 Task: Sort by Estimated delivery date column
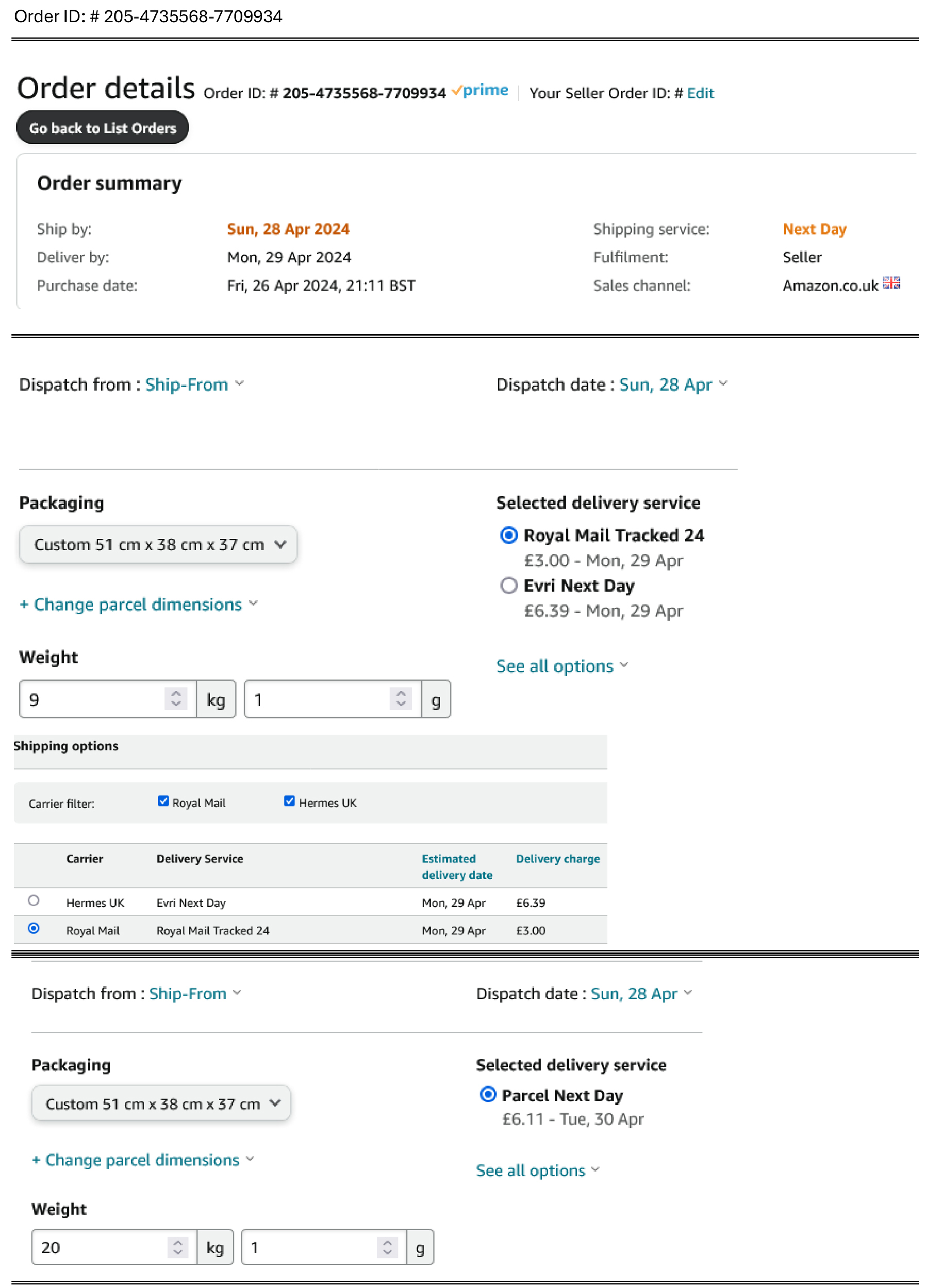coord(457,866)
